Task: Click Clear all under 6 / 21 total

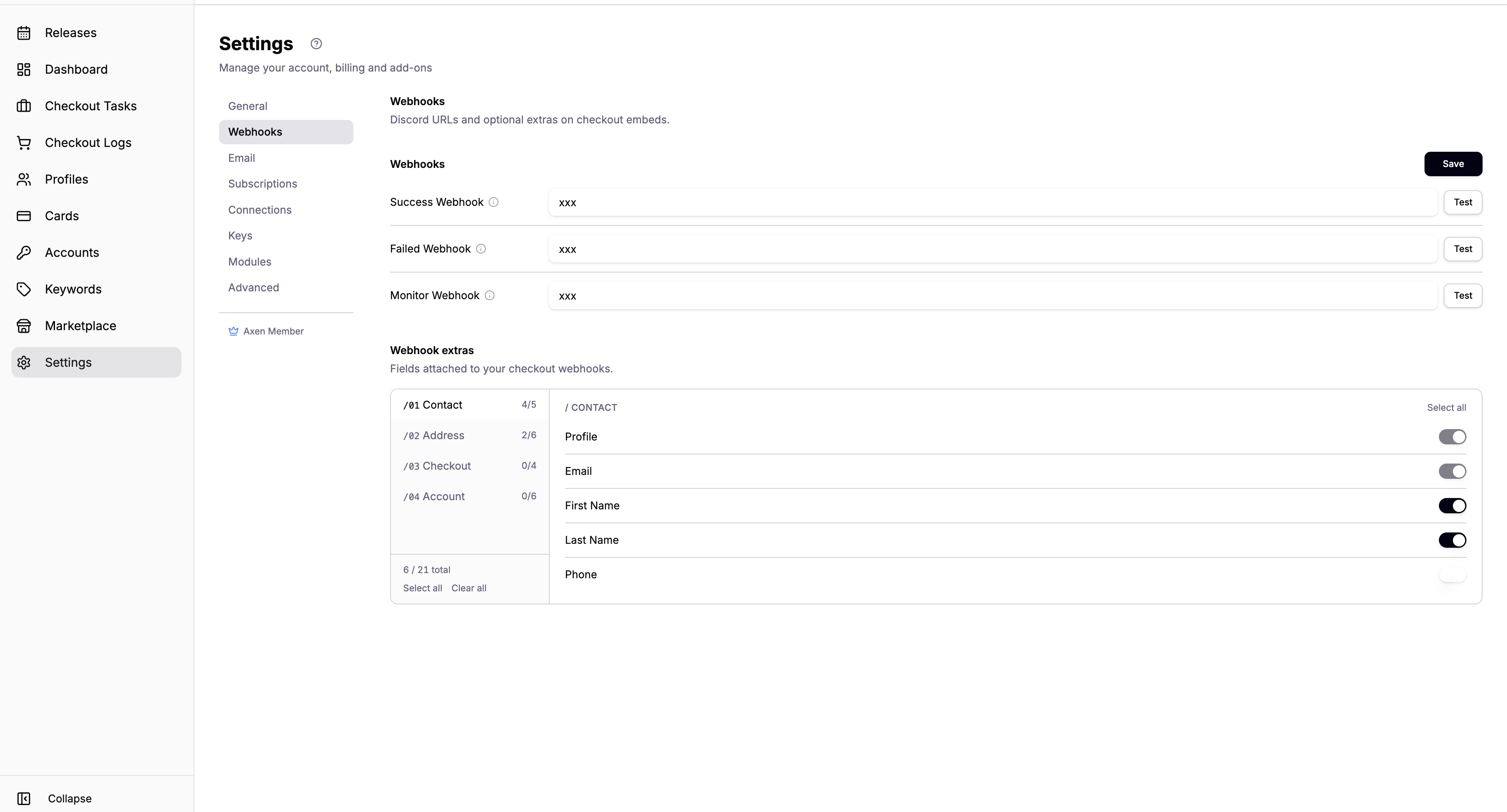Action: click(x=469, y=588)
